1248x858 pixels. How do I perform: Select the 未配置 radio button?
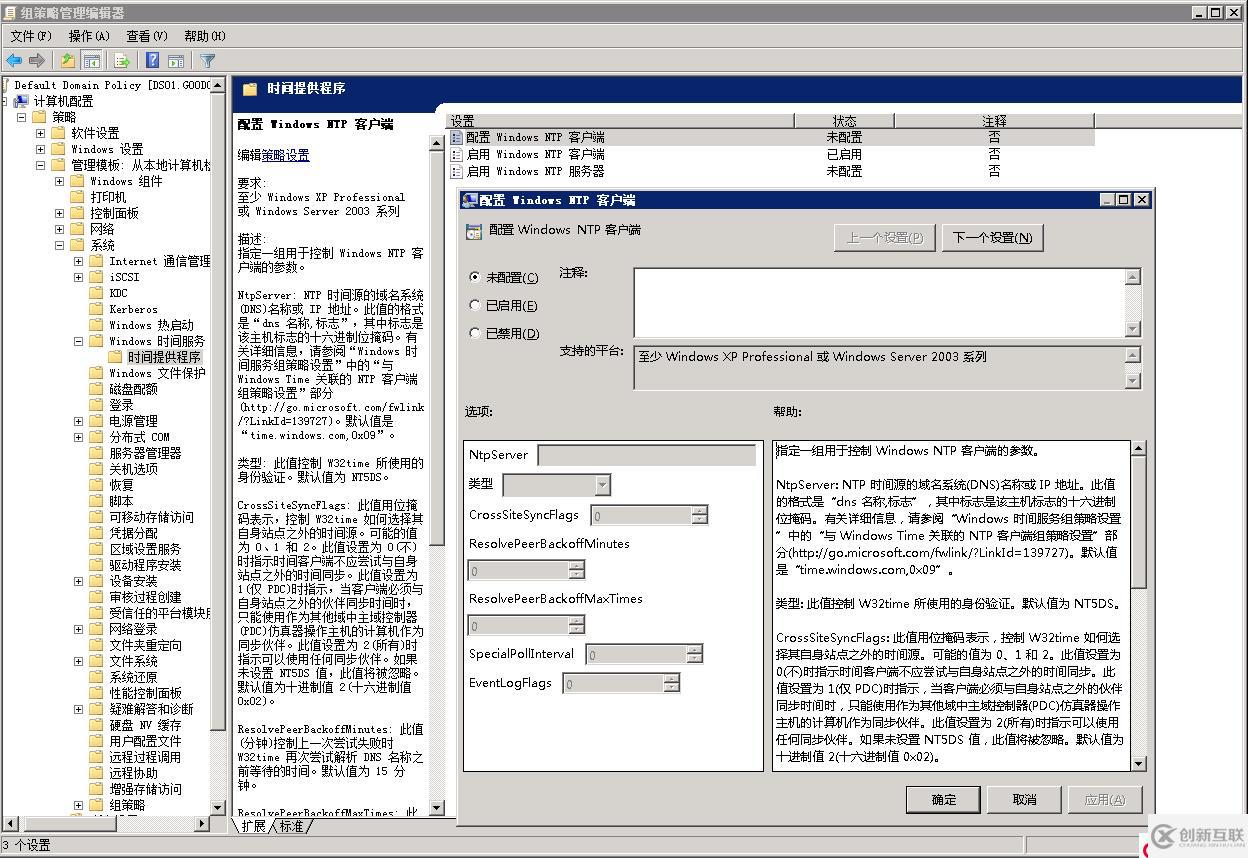pyautogui.click(x=475, y=277)
